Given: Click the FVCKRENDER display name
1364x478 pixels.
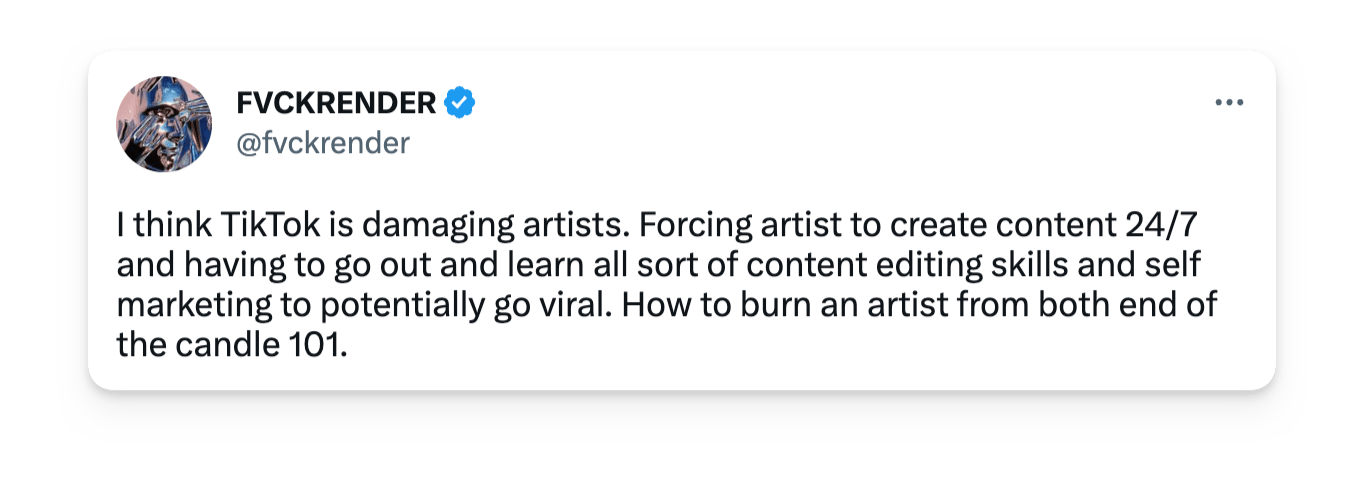Looking at the screenshot, I should 336,103.
